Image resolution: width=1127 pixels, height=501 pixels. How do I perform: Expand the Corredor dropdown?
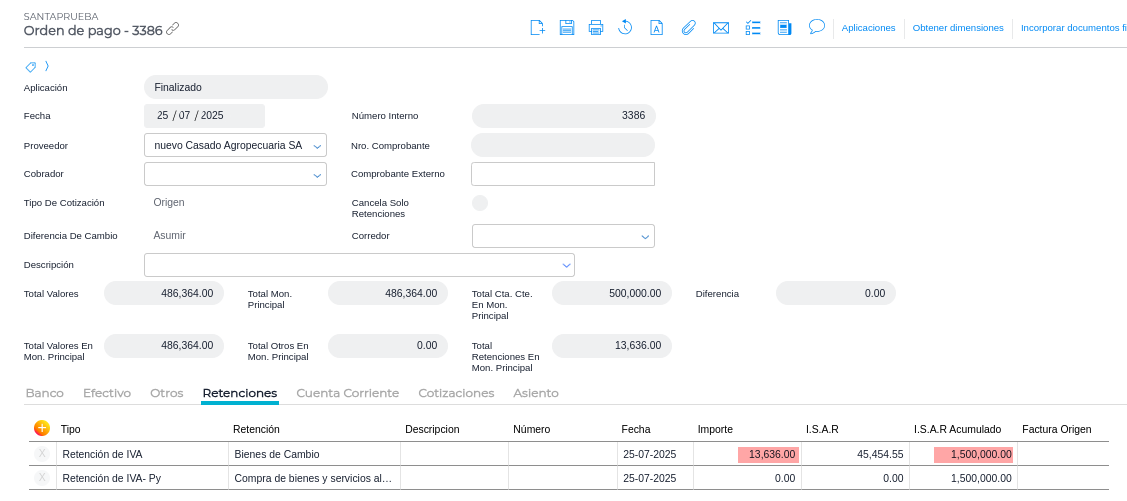(x=645, y=237)
